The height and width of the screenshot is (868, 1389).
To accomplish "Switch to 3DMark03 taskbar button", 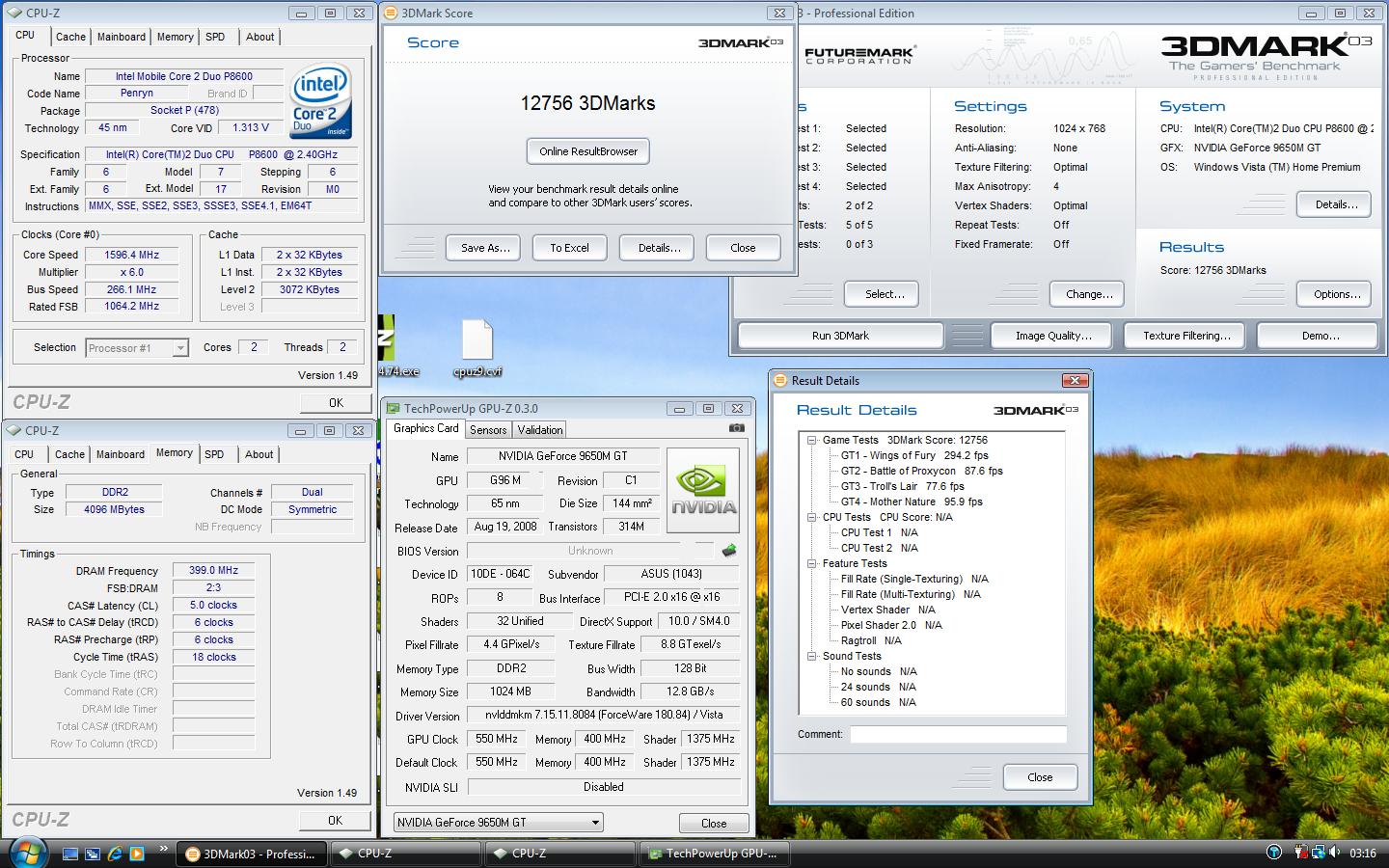I will (x=252, y=854).
